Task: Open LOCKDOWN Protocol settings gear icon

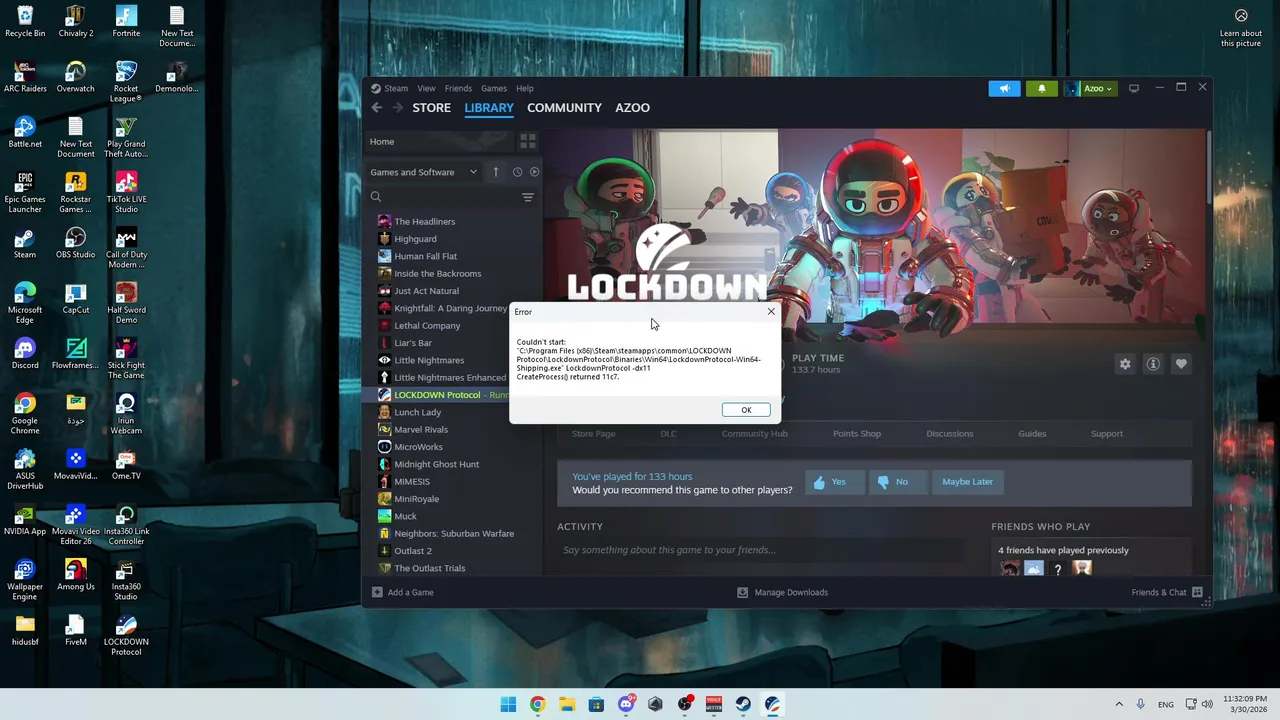Action: tap(1125, 364)
